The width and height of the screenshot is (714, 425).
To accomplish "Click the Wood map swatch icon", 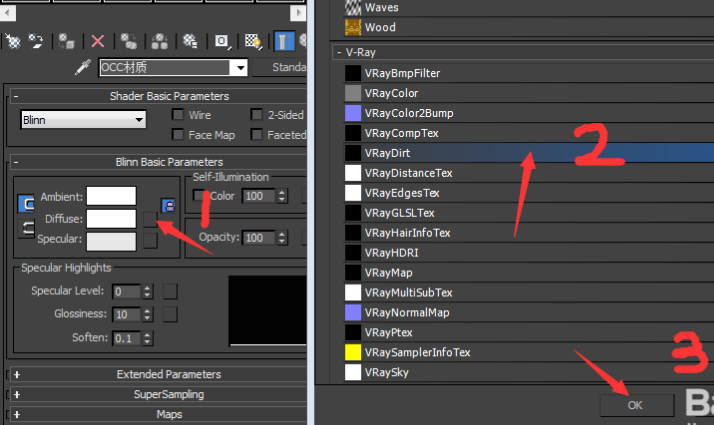I will (353, 27).
